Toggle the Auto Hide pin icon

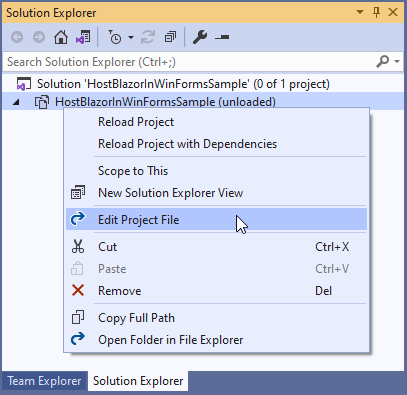coord(376,13)
